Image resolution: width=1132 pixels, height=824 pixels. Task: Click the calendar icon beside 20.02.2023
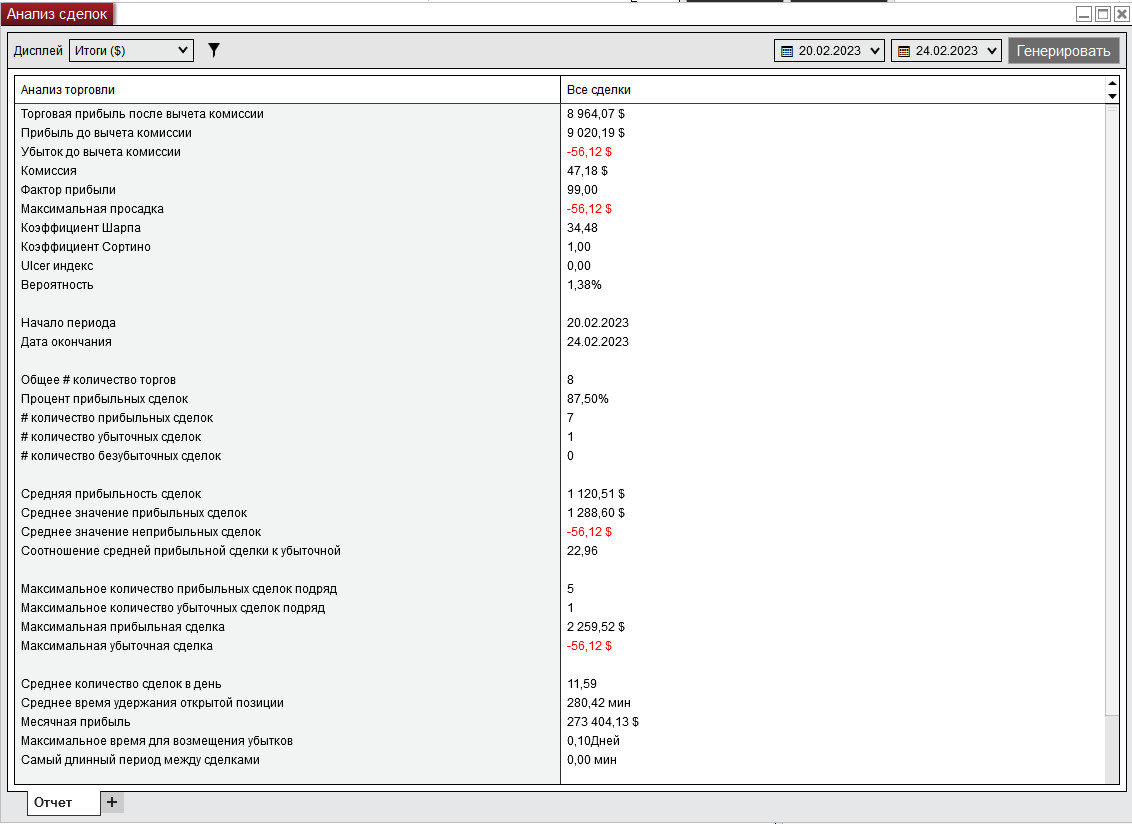click(786, 51)
